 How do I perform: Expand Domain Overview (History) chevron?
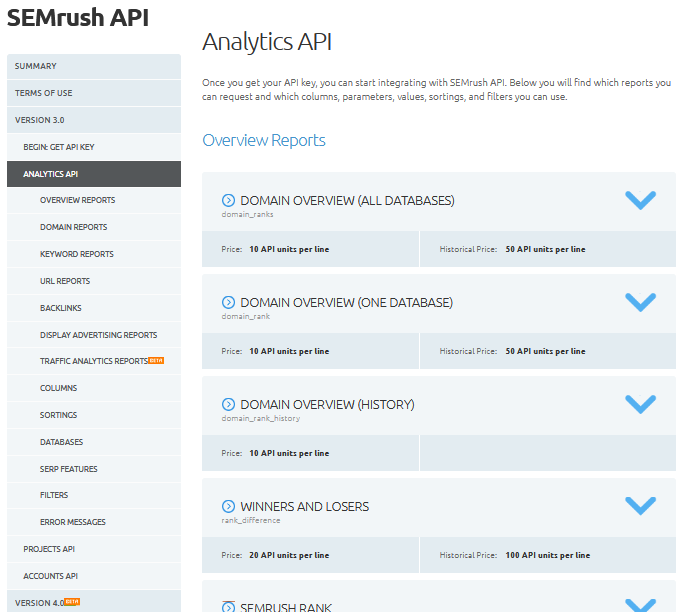click(640, 404)
